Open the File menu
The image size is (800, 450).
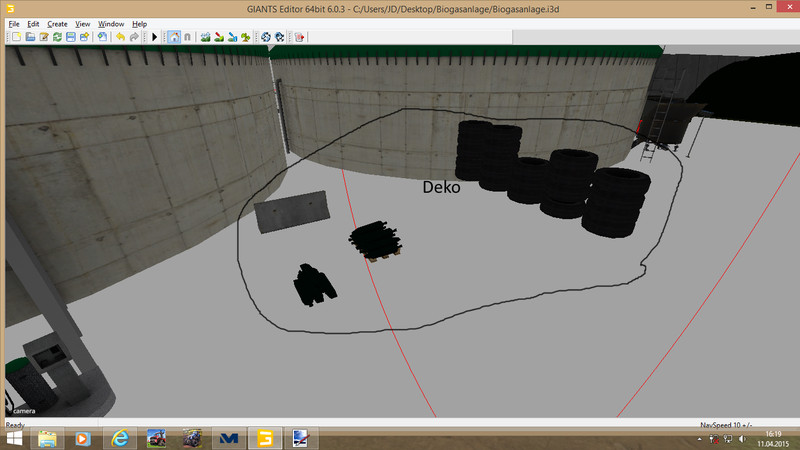12,23
